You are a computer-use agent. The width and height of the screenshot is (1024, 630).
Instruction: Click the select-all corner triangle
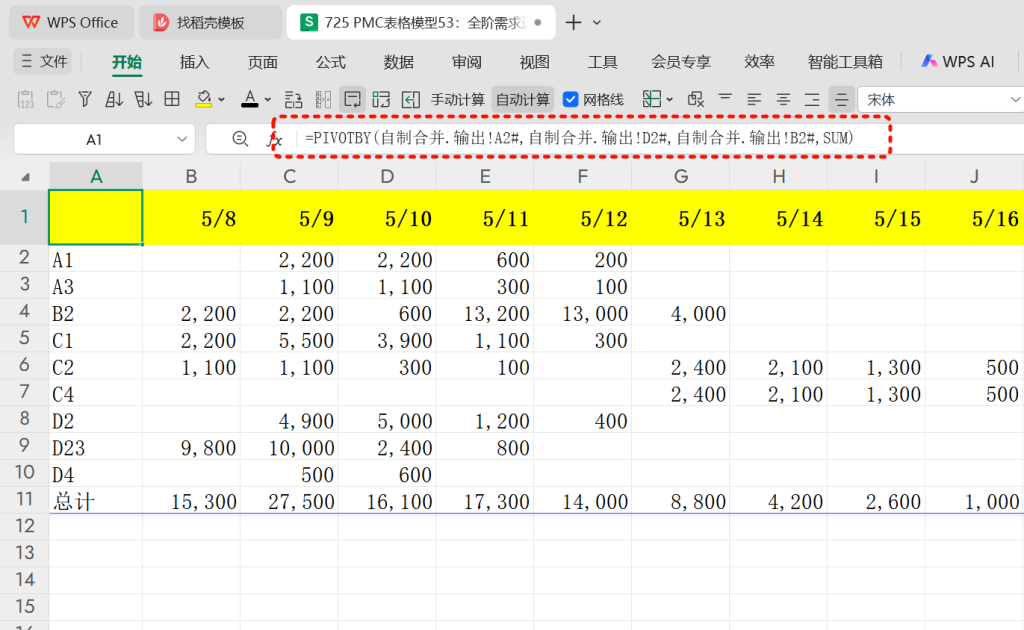tap(25, 177)
